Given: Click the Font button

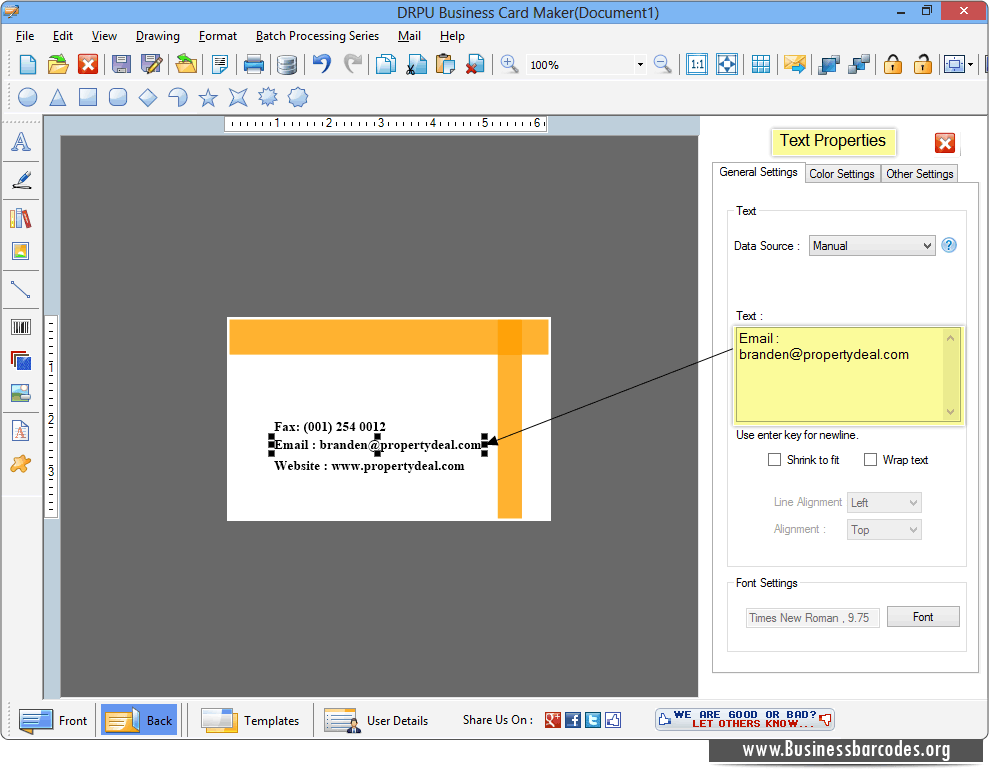Looking at the screenshot, I should (x=923, y=617).
